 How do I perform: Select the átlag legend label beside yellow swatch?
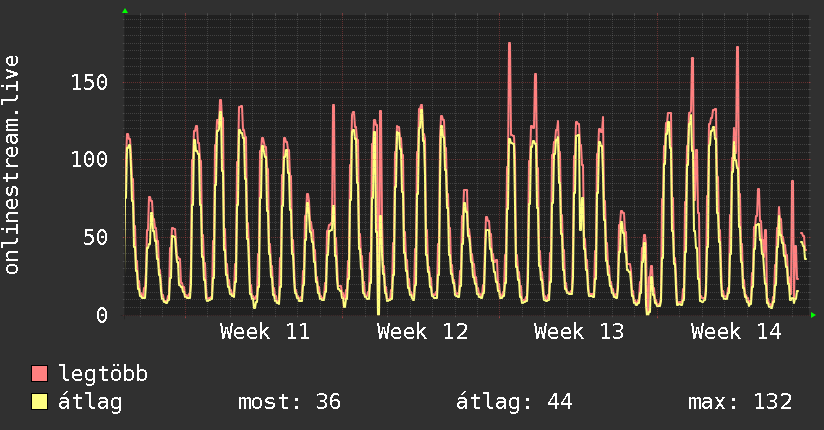90,402
